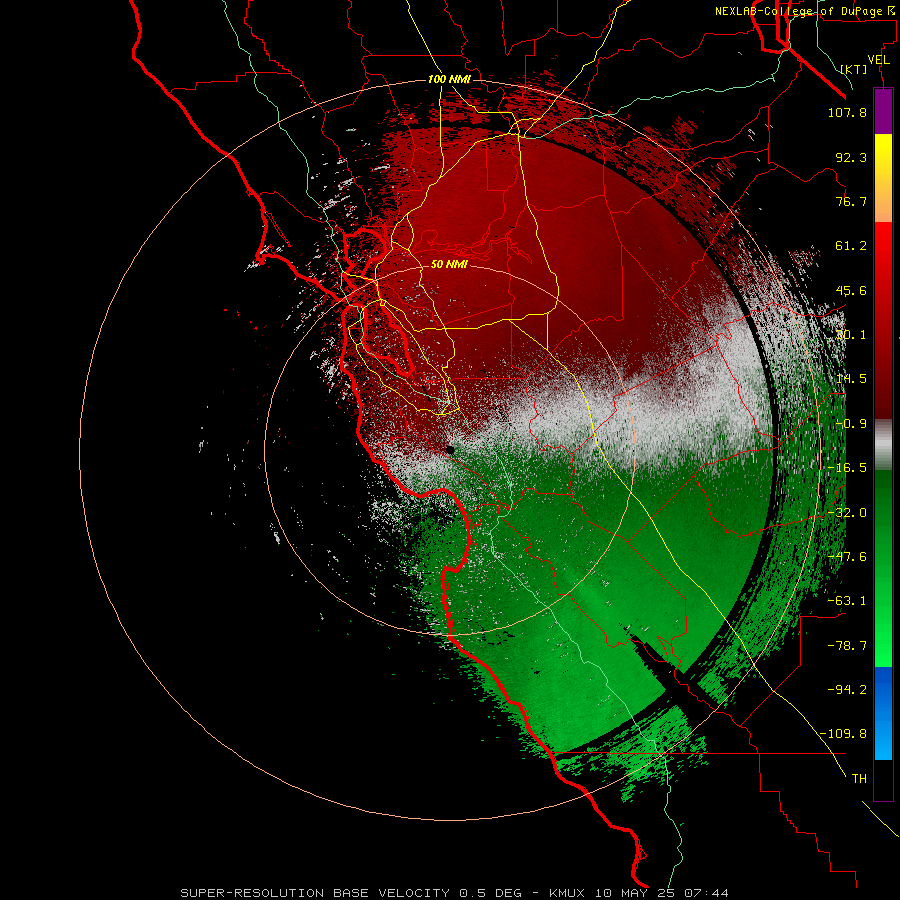Viewport: 900px width, 900px height.
Task: Click the '[KT]' units label
Action: coord(854,69)
